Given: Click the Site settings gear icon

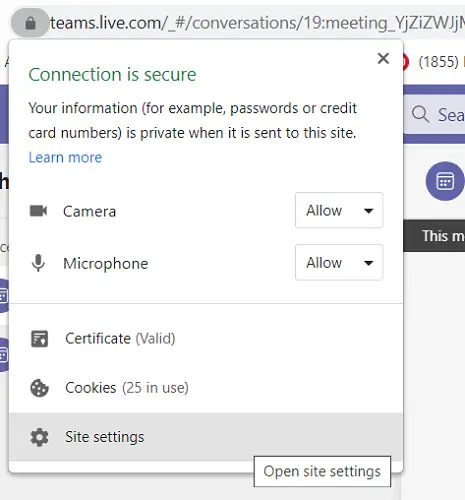Looking at the screenshot, I should click(x=39, y=437).
